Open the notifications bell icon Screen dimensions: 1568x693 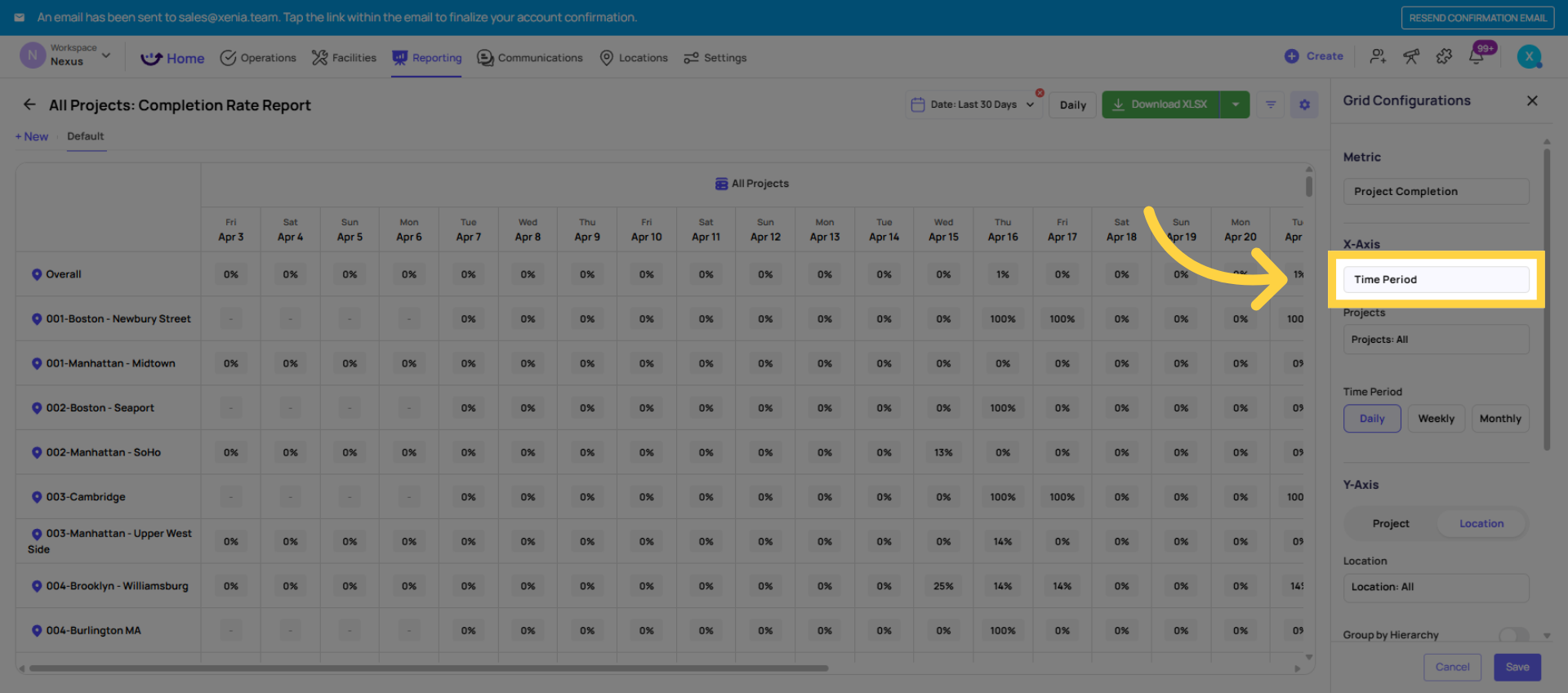point(1477,56)
